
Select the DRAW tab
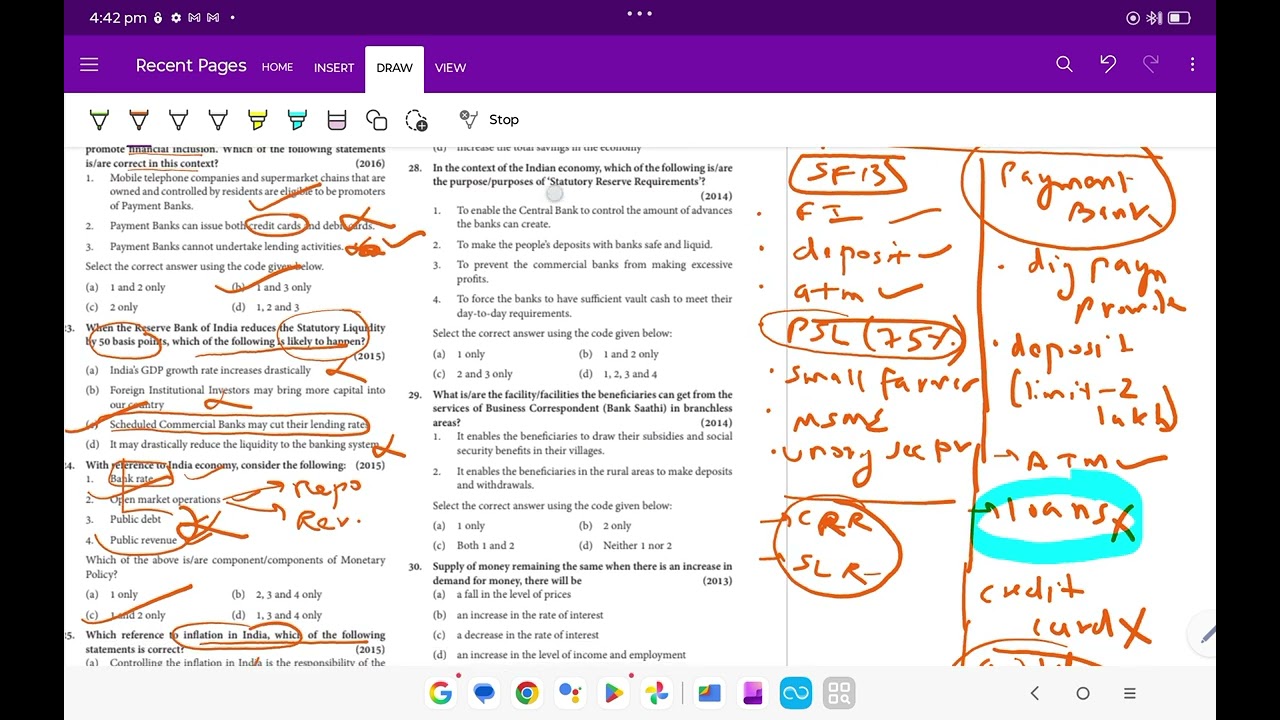pyautogui.click(x=394, y=68)
